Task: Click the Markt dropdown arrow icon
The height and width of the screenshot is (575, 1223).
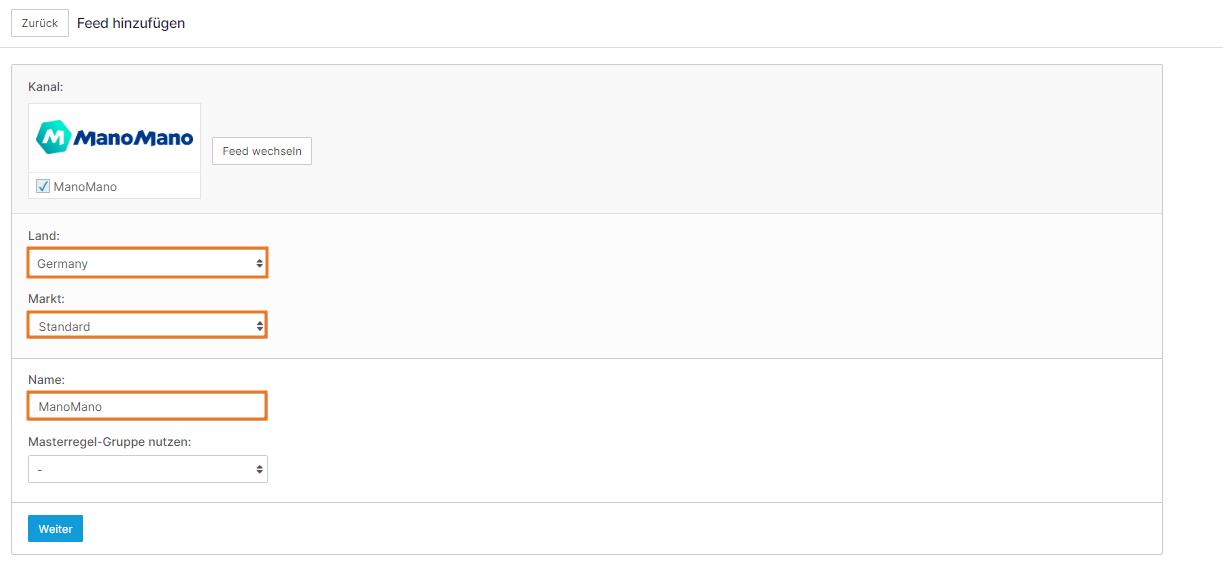Action: click(x=259, y=326)
